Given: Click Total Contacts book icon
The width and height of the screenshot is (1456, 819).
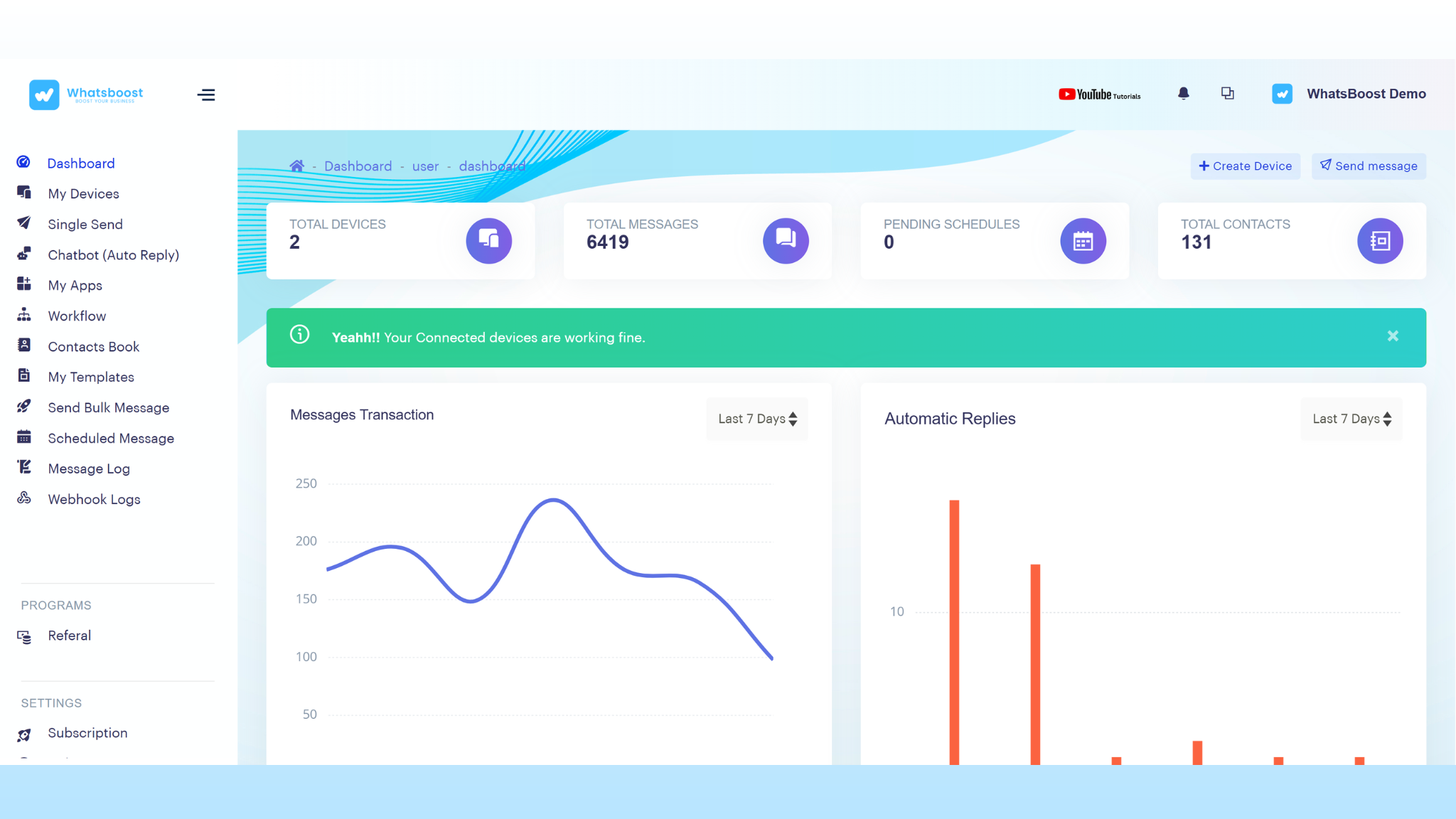Looking at the screenshot, I should tap(1380, 241).
